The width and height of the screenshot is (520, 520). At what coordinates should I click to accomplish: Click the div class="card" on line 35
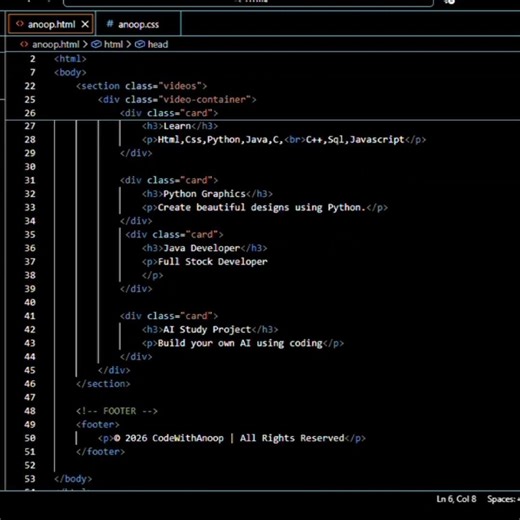(x=174, y=235)
